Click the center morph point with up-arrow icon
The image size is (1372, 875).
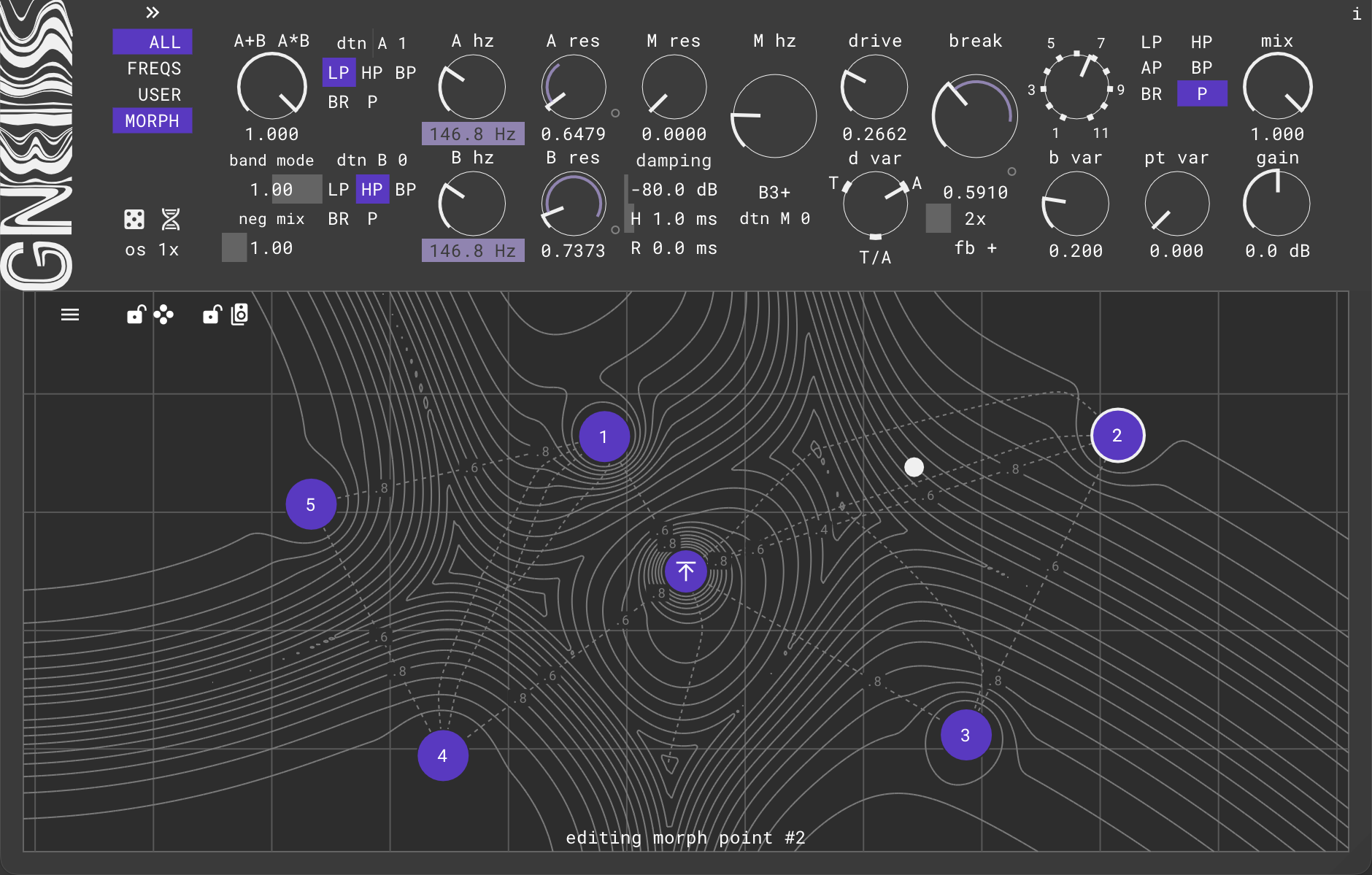pos(686,571)
